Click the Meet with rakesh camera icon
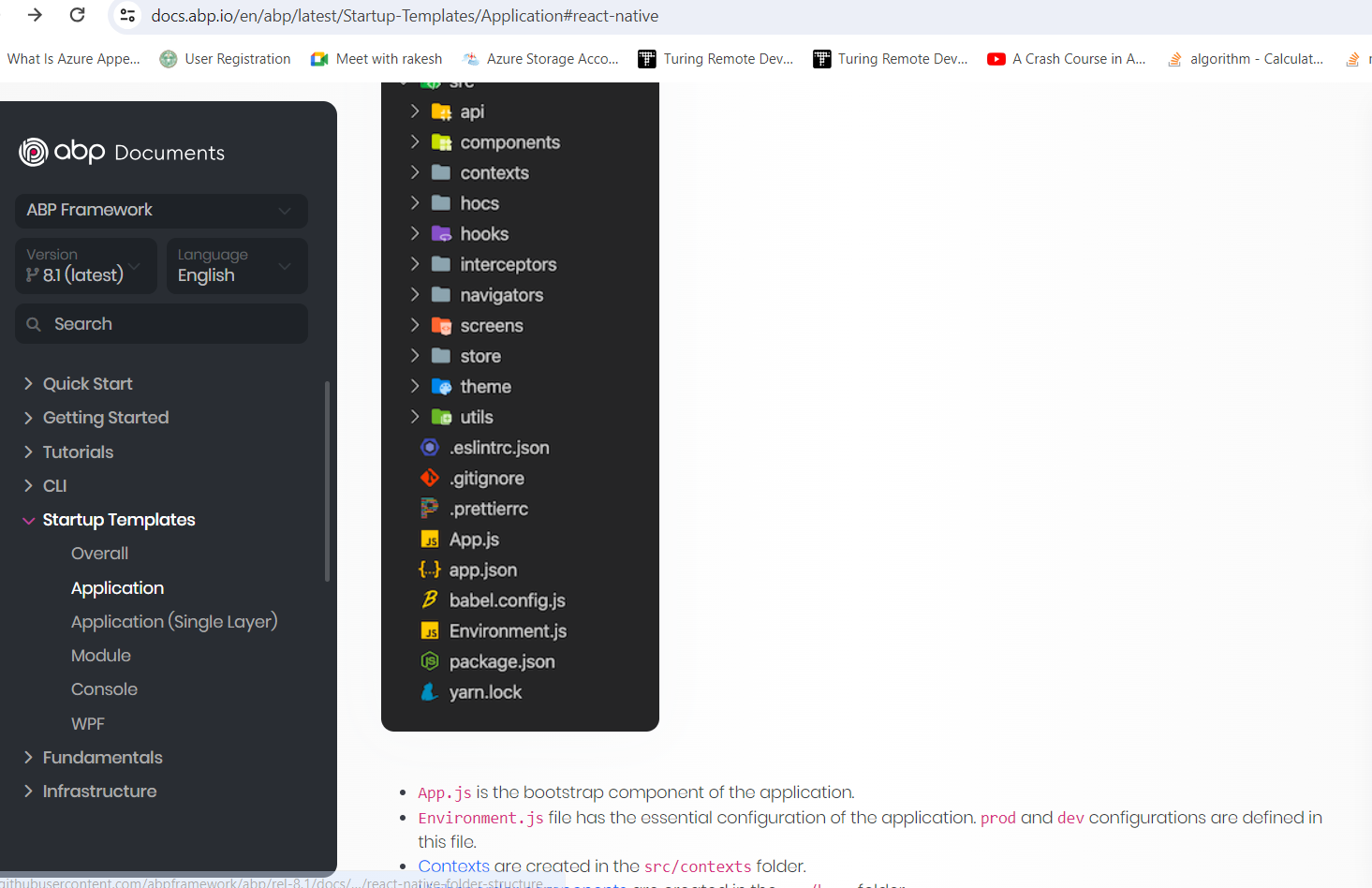 [317, 58]
